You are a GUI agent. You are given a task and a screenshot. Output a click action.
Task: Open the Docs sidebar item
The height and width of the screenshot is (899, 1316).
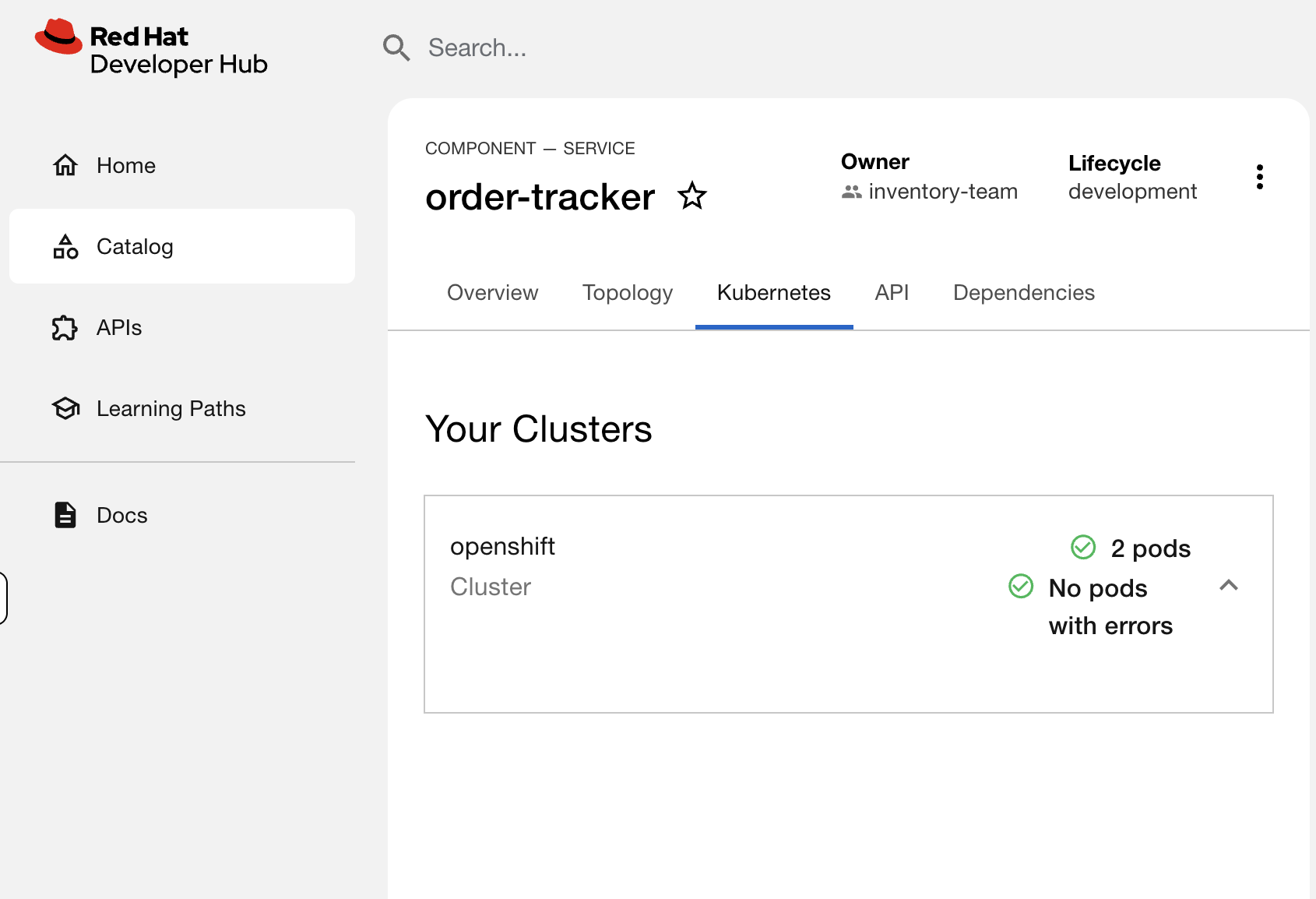click(x=182, y=515)
